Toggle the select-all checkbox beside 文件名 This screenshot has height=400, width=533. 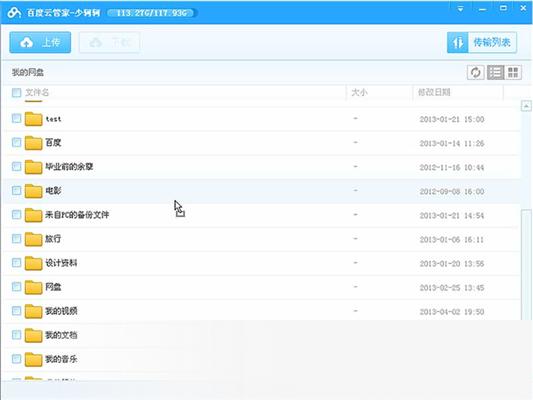point(16,92)
